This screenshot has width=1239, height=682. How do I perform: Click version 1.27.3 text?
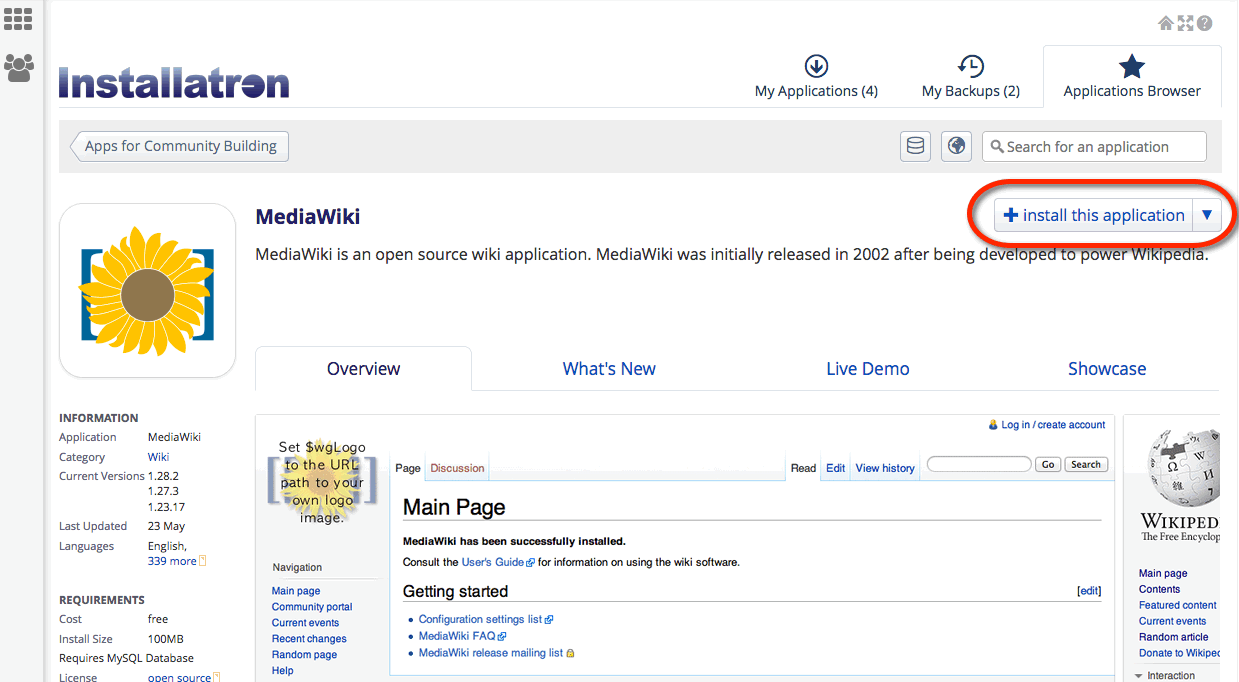pyautogui.click(x=163, y=491)
